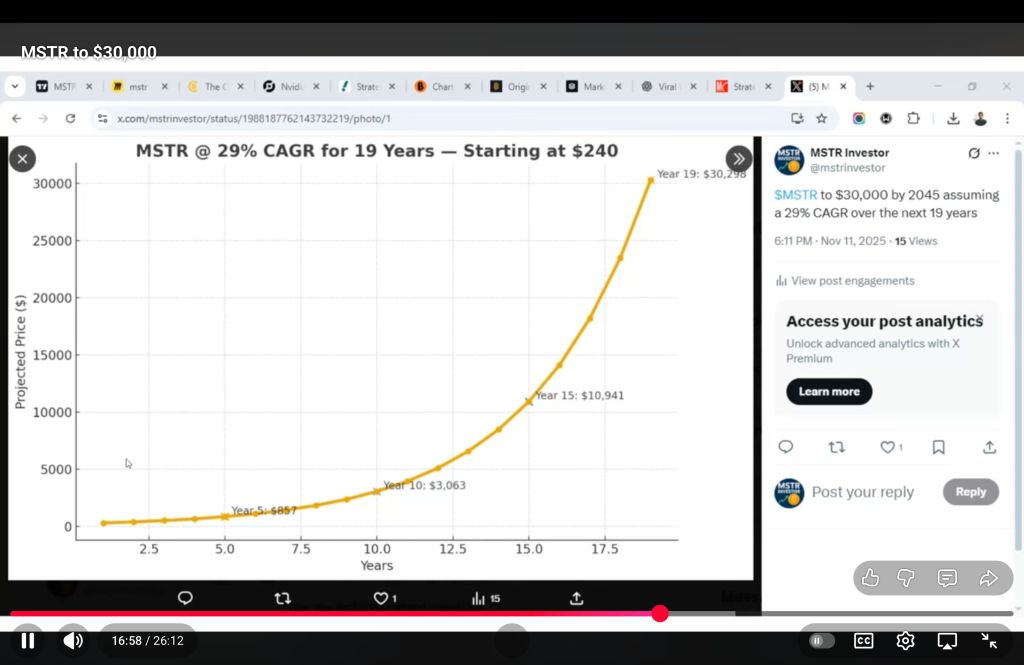Exit full screen mode
1024x665 pixels.
[989, 641]
